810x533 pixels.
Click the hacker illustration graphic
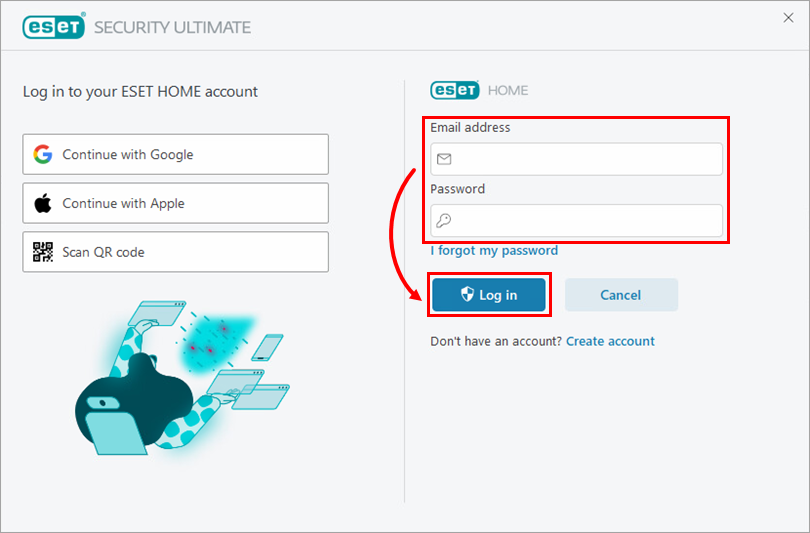point(182,378)
